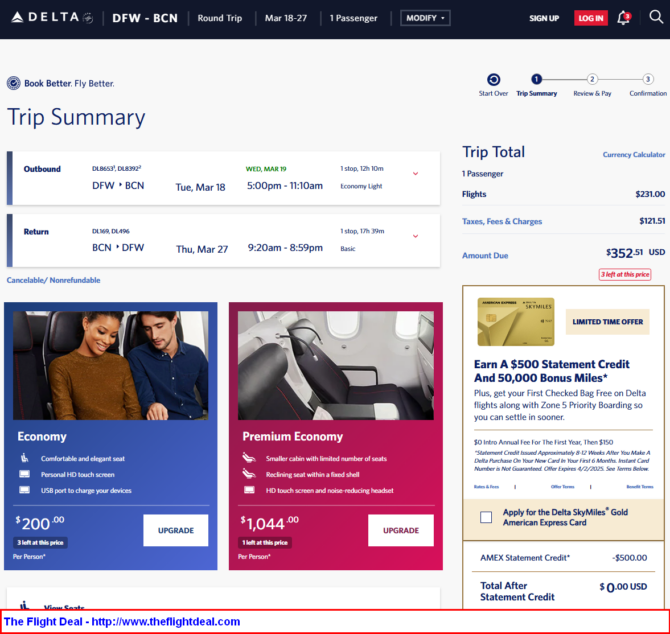Expand the Return flight details chevron
The width and height of the screenshot is (670, 634).
point(415,236)
